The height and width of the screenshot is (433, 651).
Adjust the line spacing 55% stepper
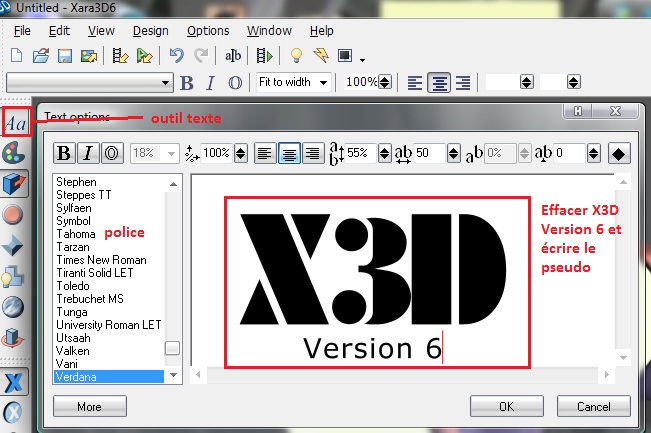tap(384, 154)
